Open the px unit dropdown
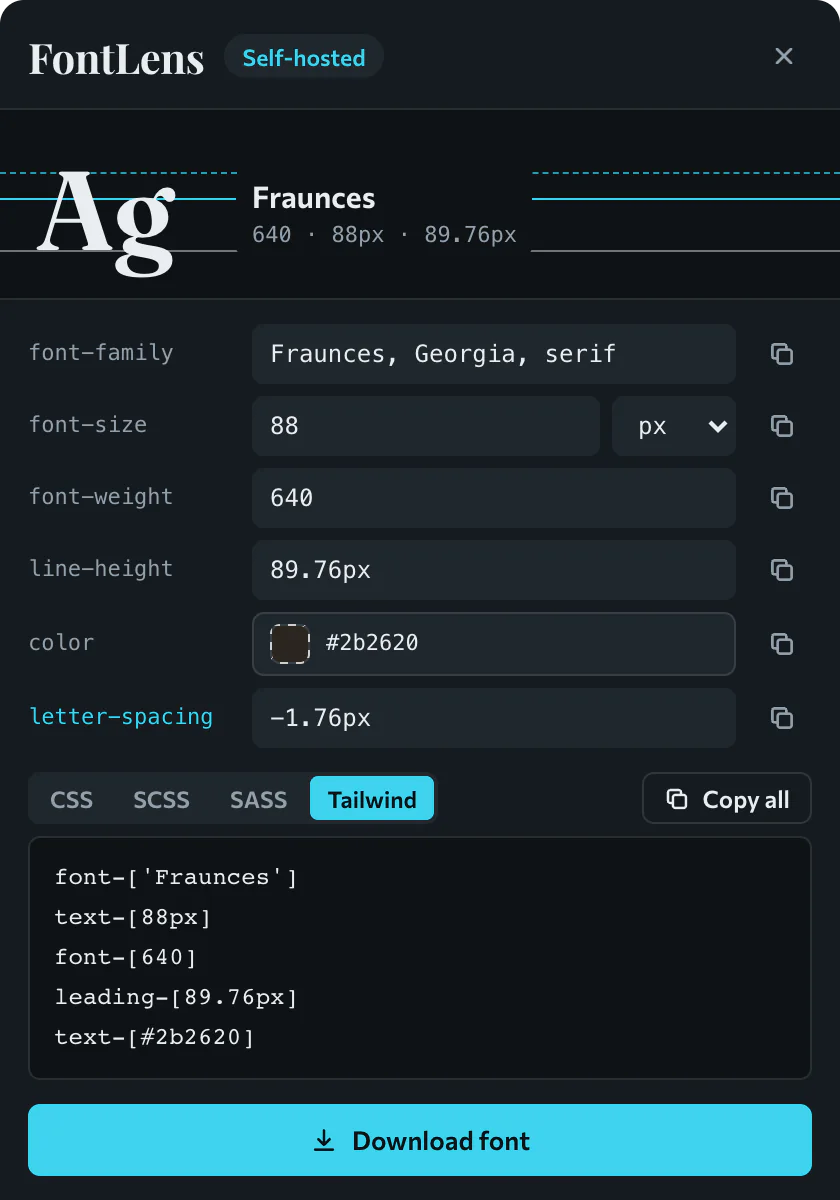The height and width of the screenshot is (1200, 840). coord(674,426)
